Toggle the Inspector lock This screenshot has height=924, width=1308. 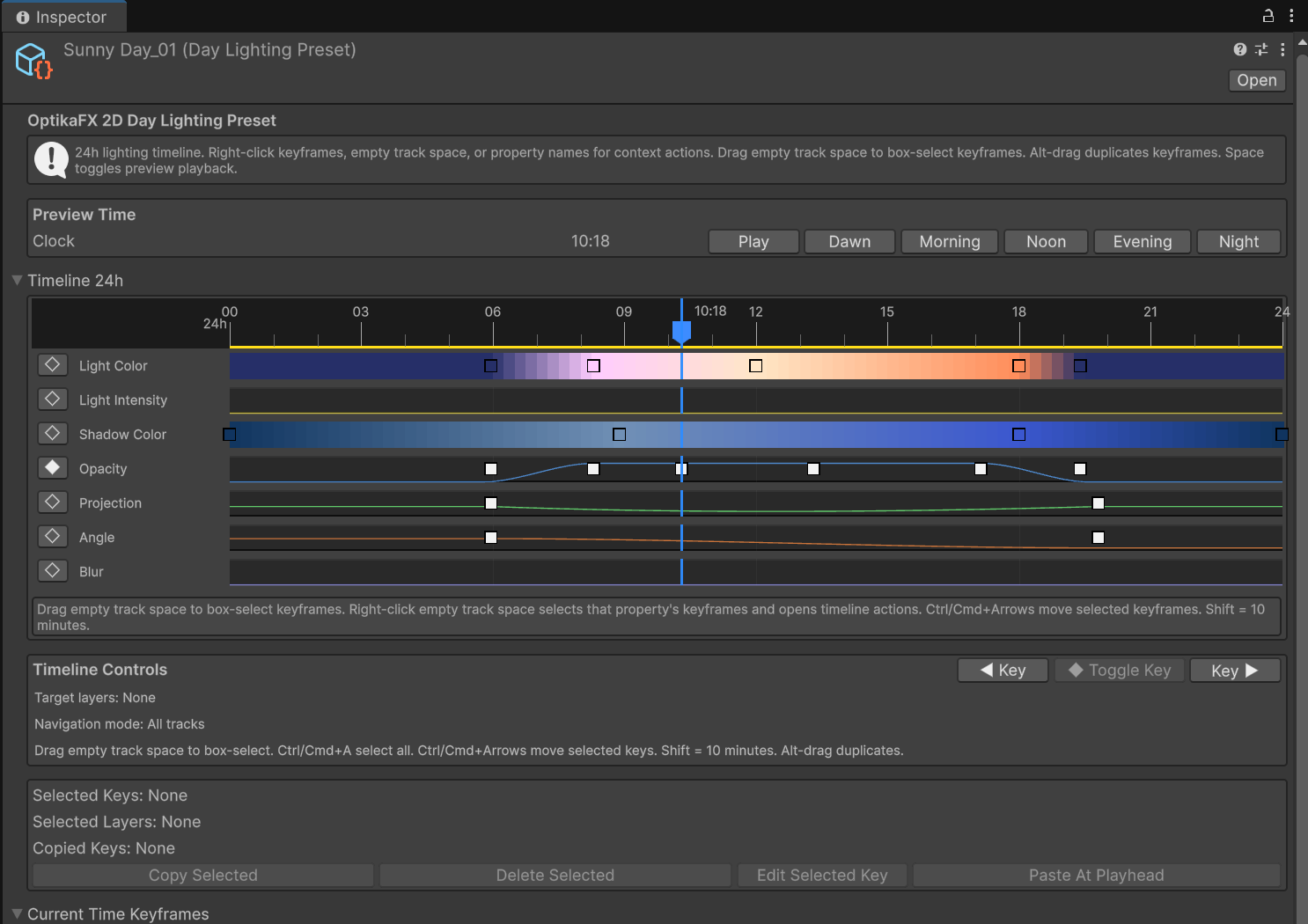click(x=1268, y=16)
